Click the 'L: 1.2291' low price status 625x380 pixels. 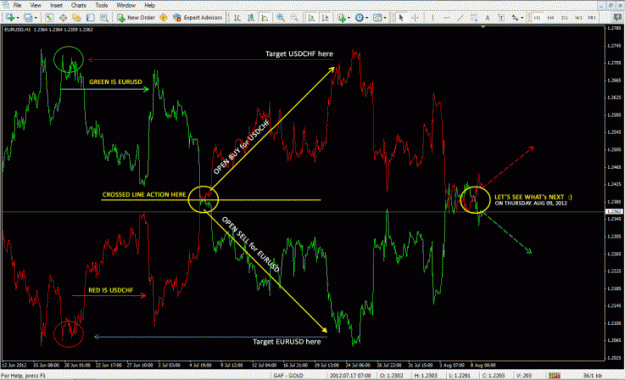click(460, 375)
